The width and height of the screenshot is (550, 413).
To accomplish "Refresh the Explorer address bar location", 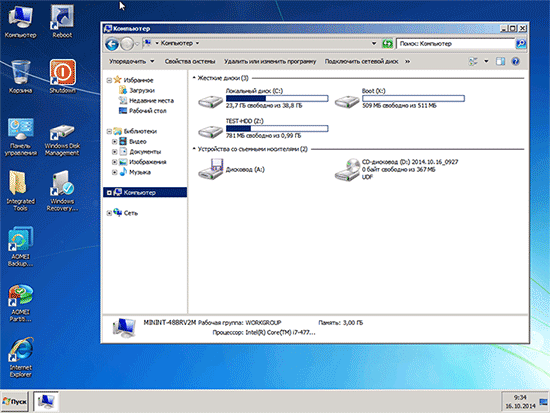I will pos(387,44).
